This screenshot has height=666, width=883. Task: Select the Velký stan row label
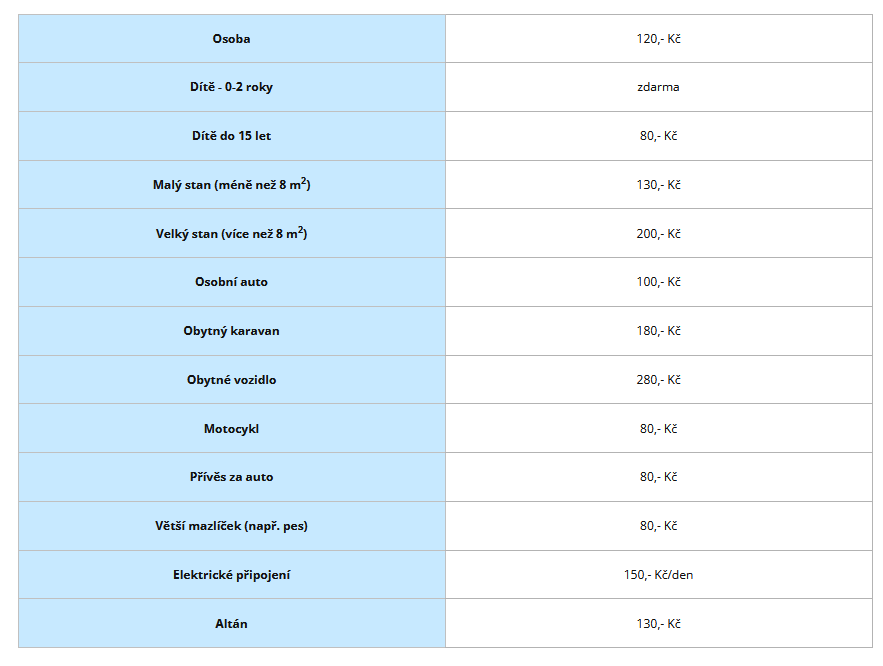pos(231,234)
